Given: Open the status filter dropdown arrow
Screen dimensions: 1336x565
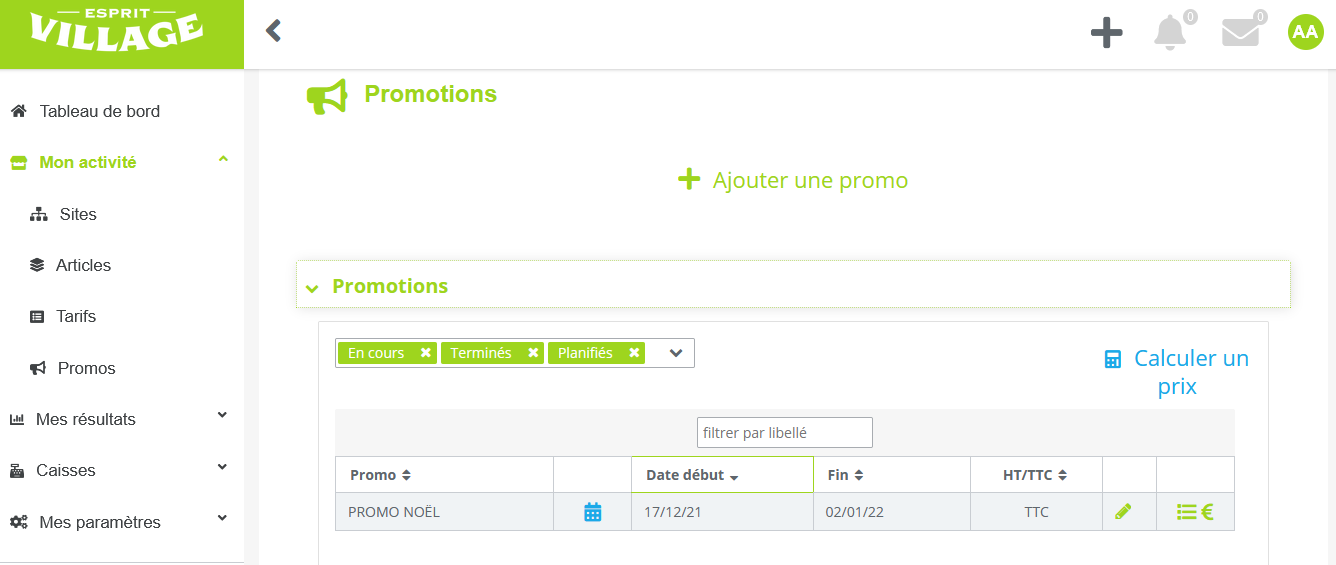Looking at the screenshot, I should pyautogui.click(x=676, y=353).
